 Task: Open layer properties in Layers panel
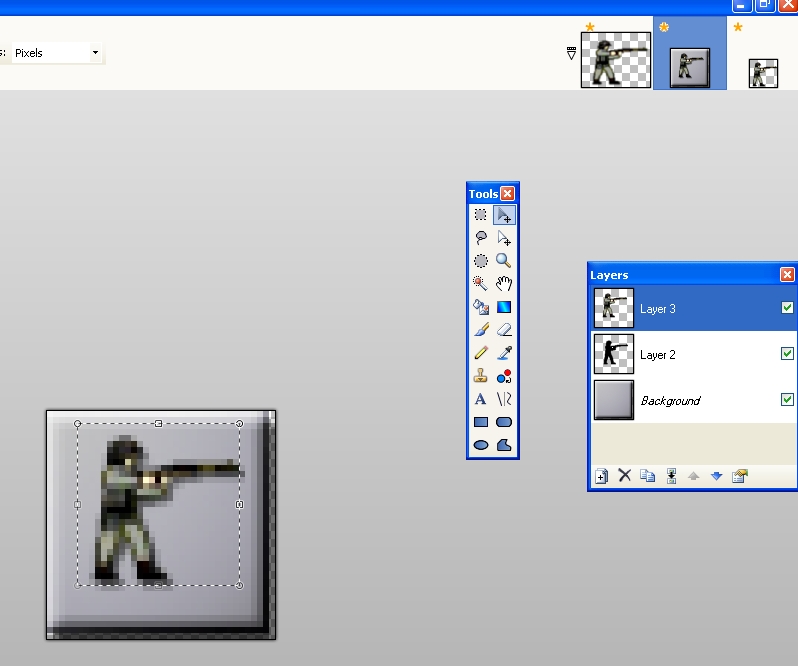pos(739,476)
